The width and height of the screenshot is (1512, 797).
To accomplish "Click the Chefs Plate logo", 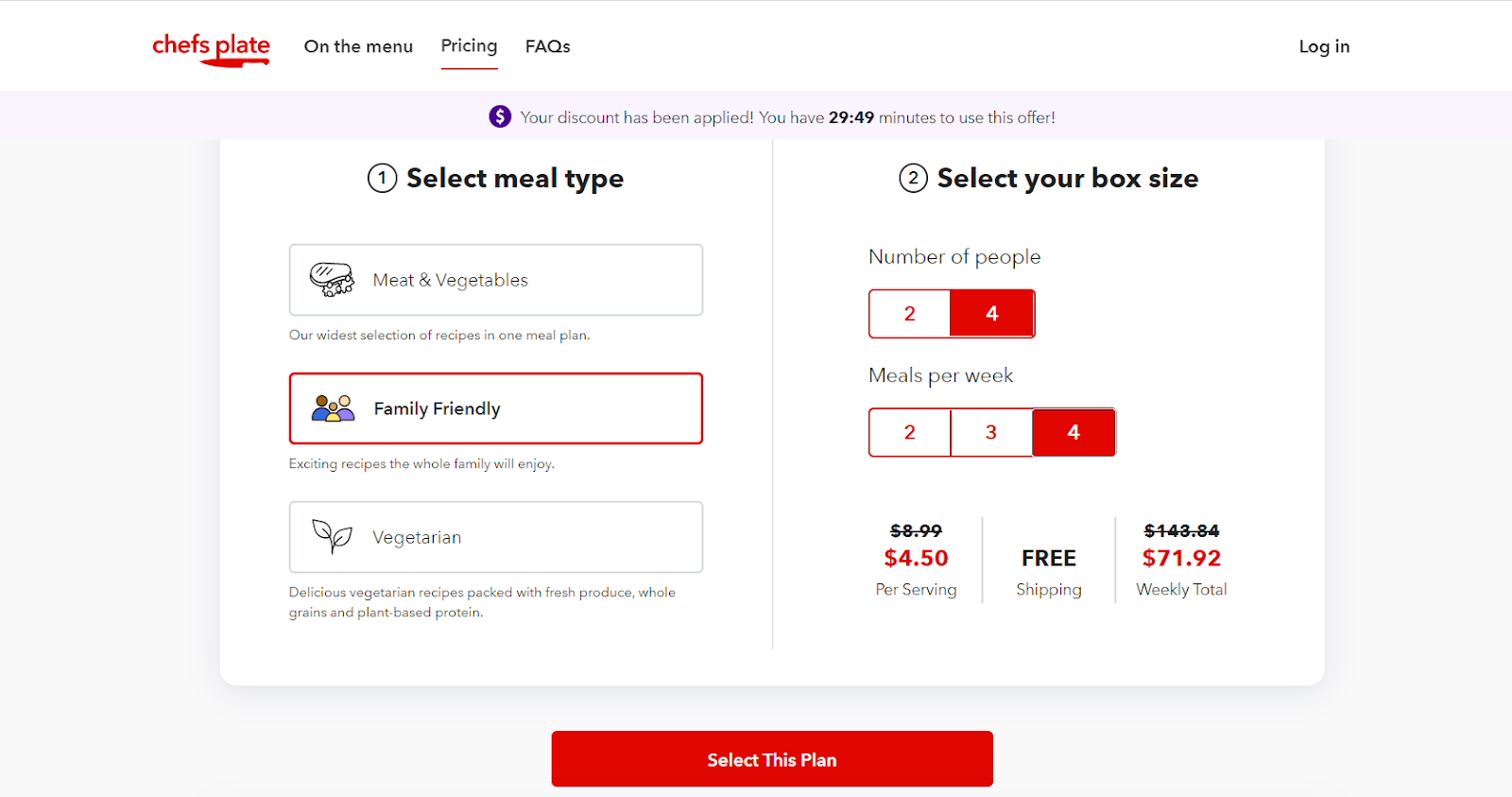I will coord(211,48).
